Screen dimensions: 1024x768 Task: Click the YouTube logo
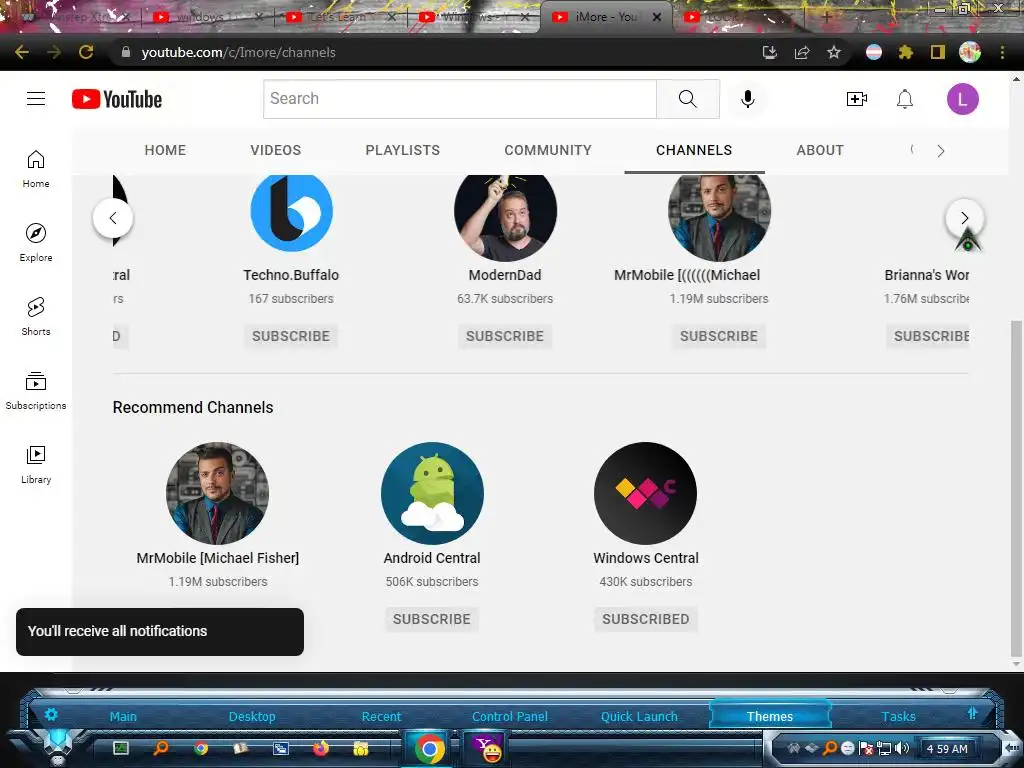click(117, 99)
